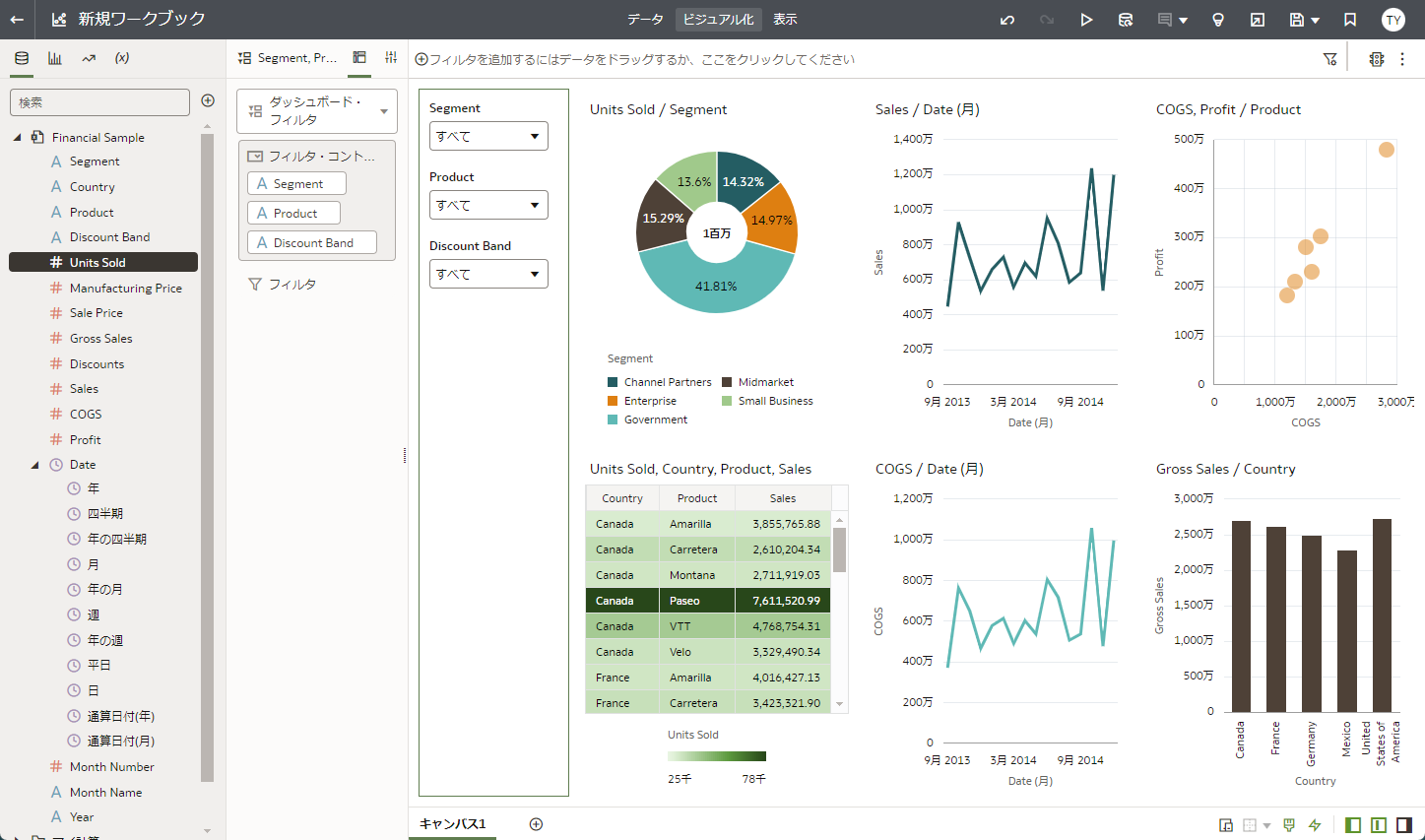Screen dimensions: 1425x840
Task: Click the lightning bolt icon in footer
Action: [x=1315, y=825]
